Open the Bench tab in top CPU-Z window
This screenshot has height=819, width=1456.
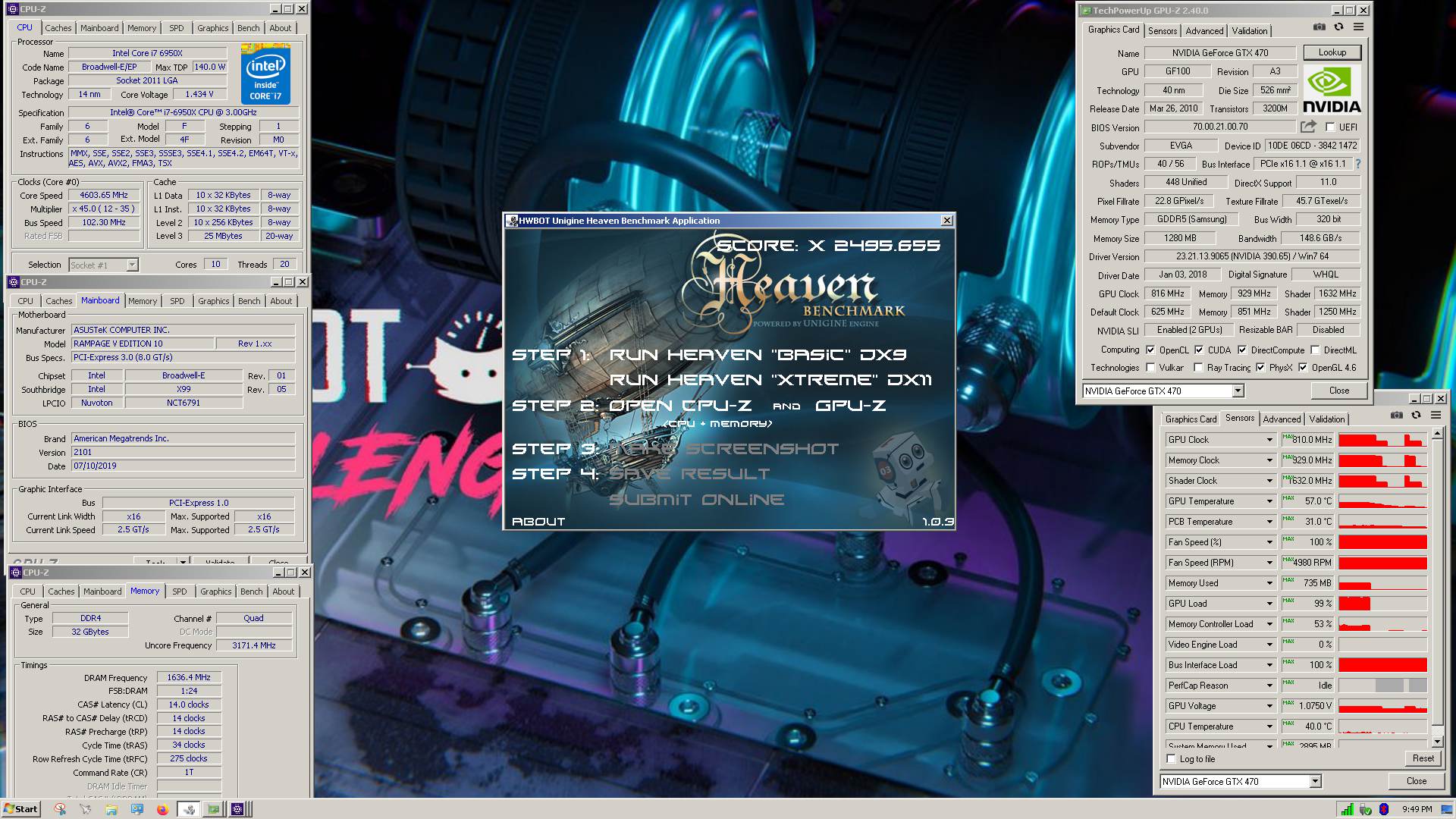248,28
